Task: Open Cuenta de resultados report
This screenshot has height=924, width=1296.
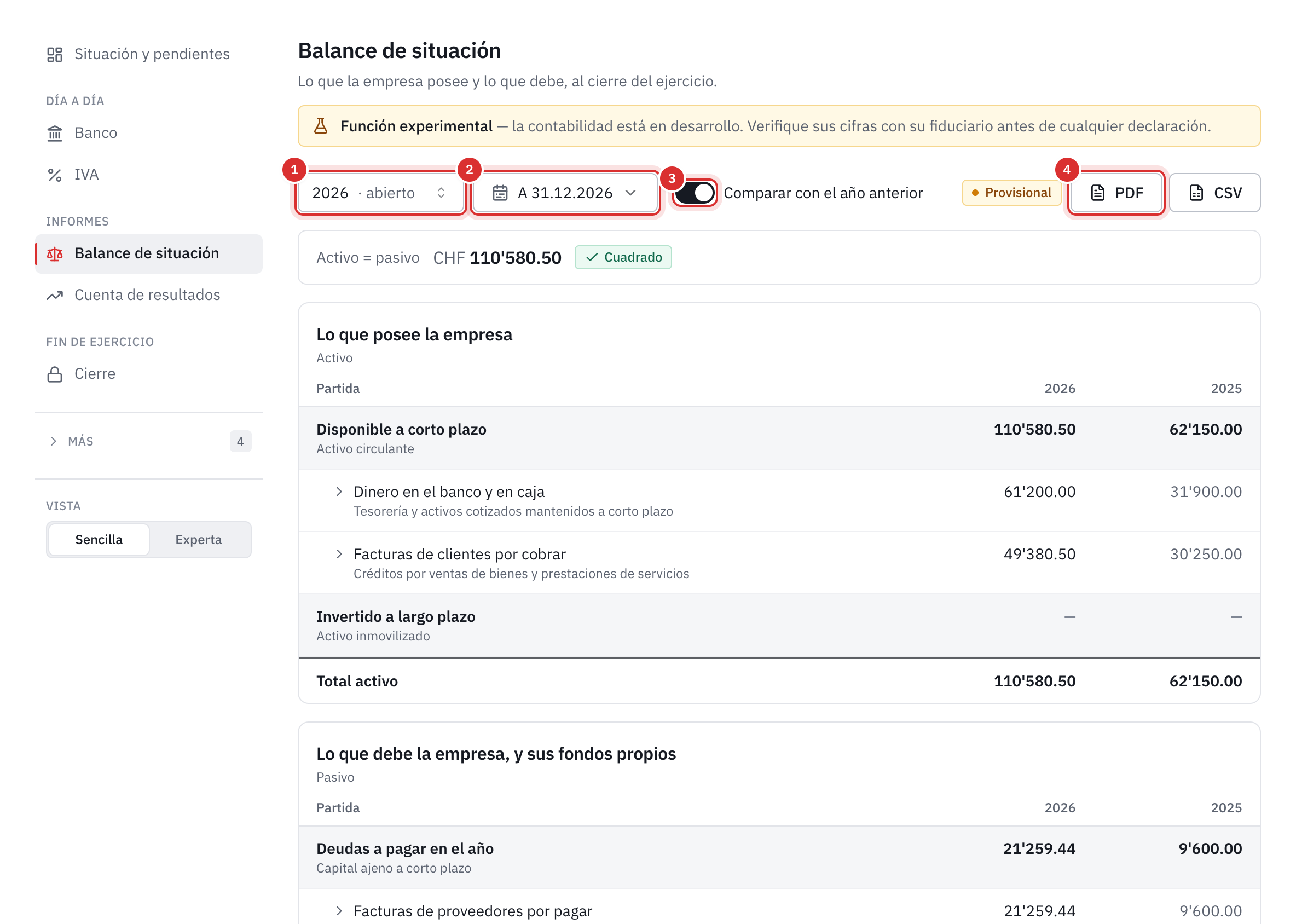Action: click(149, 295)
